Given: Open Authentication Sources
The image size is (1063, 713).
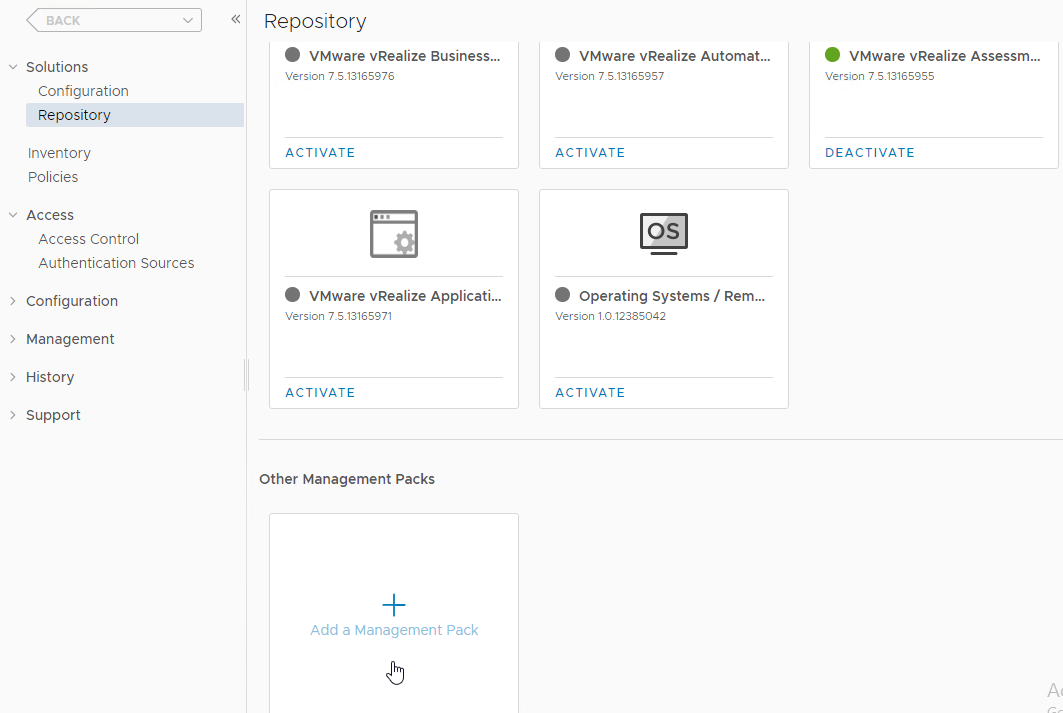Looking at the screenshot, I should pos(116,263).
